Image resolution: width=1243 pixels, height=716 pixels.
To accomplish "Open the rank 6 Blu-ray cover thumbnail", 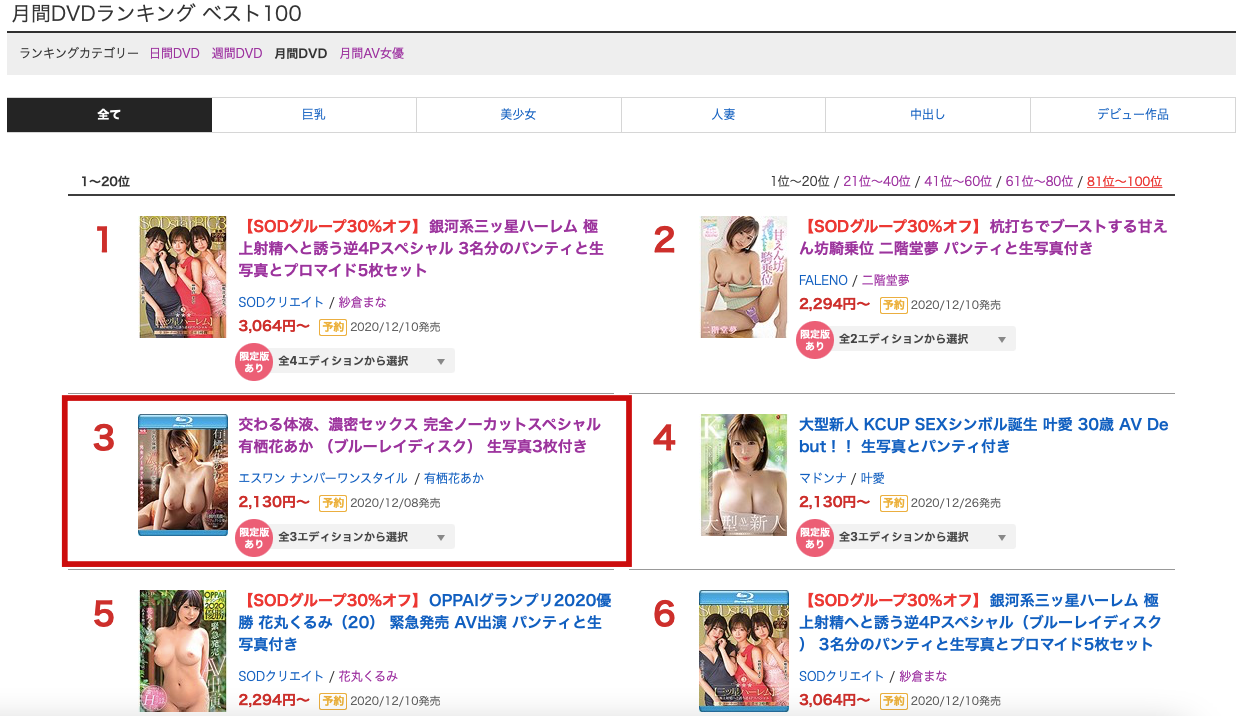I will click(744, 651).
